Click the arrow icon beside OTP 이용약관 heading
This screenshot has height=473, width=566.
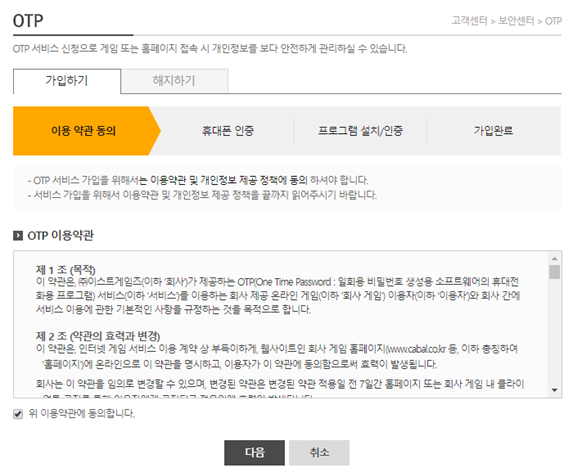(18, 236)
